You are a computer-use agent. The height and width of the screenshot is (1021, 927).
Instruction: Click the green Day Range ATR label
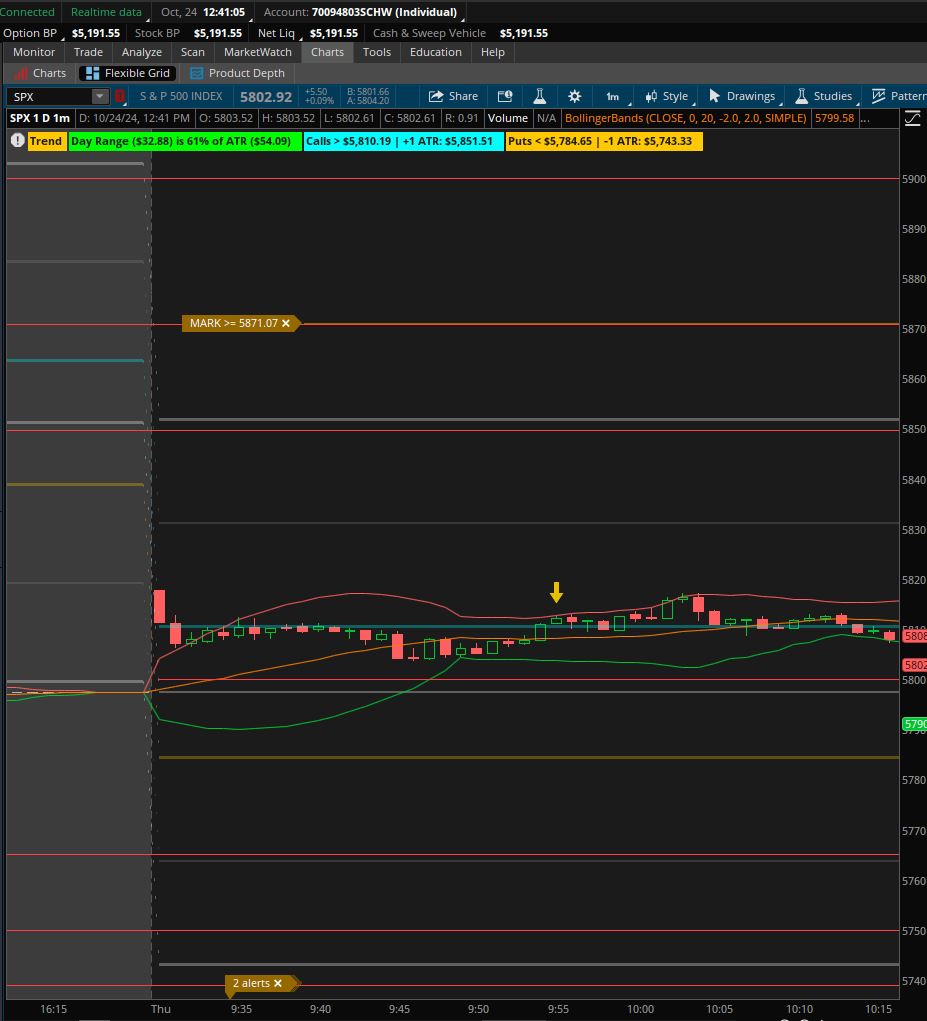[x=185, y=141]
